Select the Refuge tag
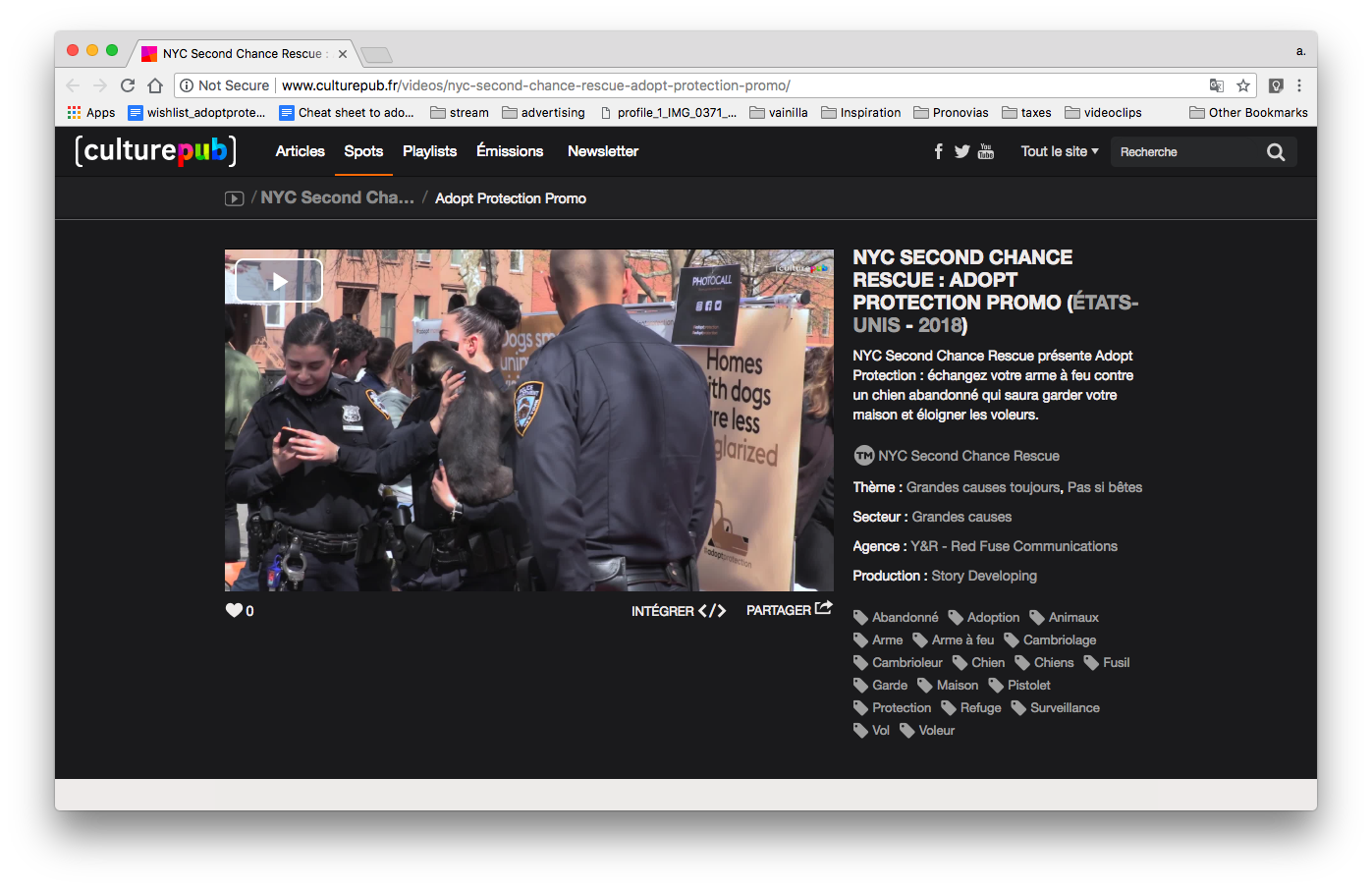This screenshot has height=889, width=1372. coord(971,707)
